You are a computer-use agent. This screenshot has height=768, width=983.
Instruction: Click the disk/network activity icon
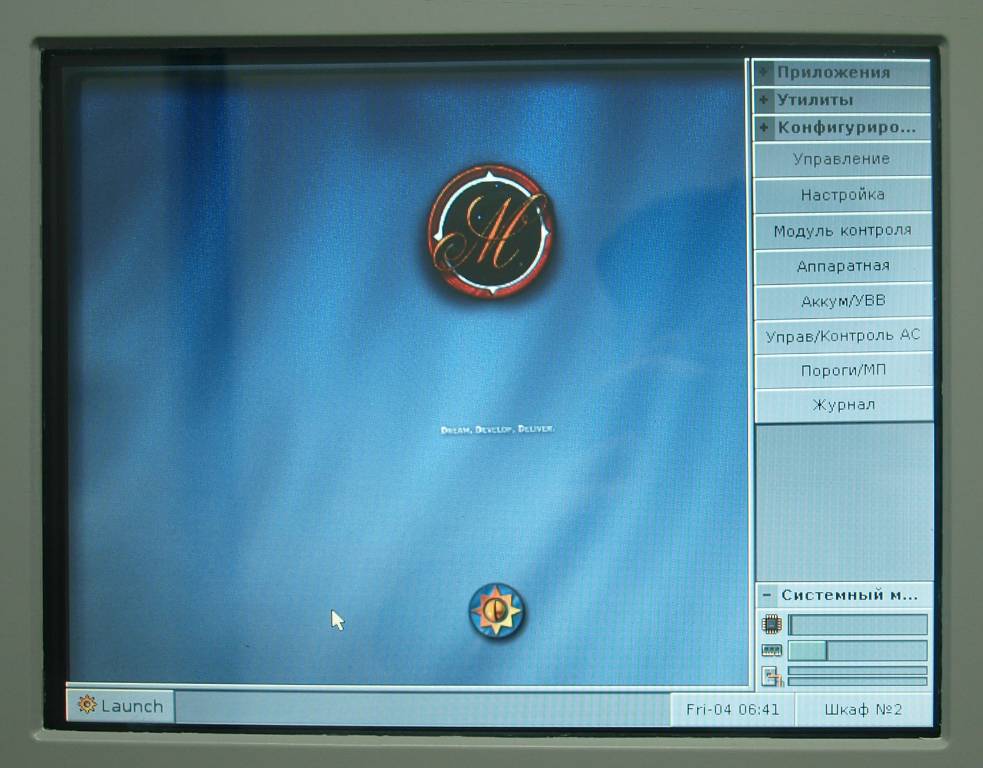click(772, 676)
